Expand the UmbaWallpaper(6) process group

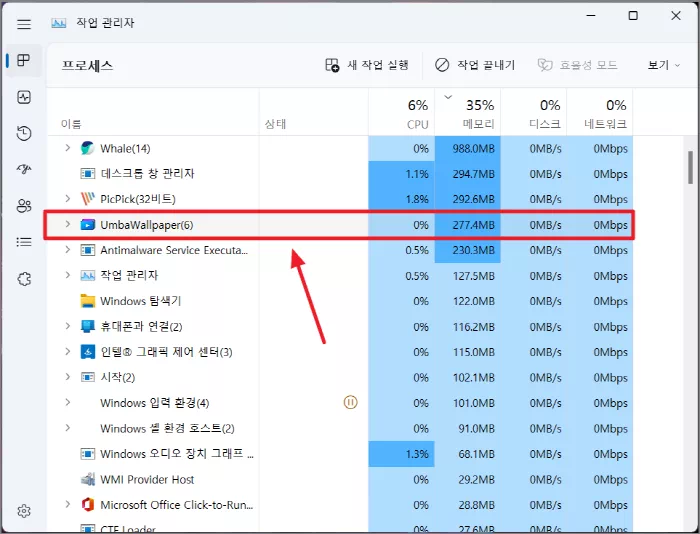[67, 224]
